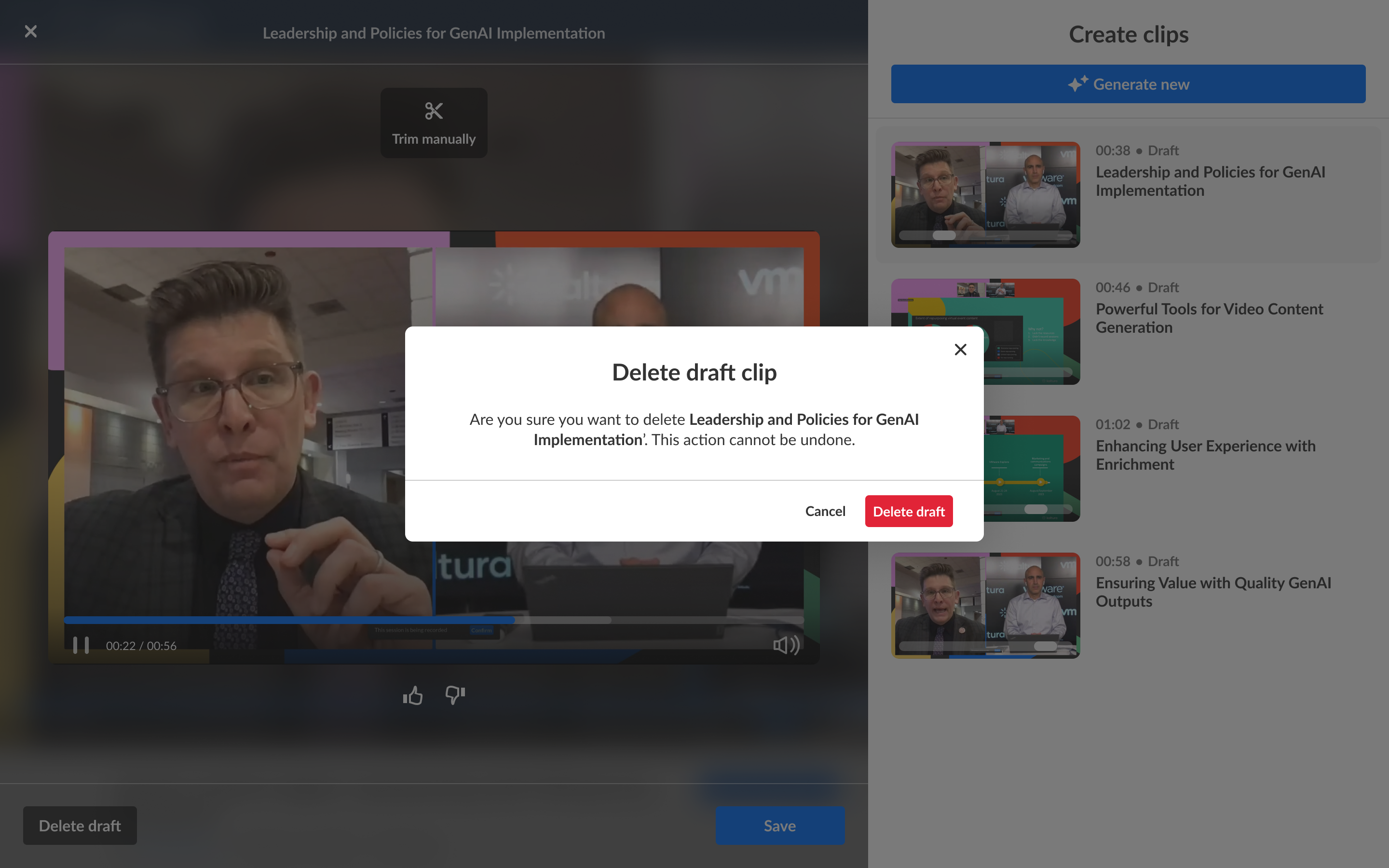The image size is (1389, 868).
Task: Seek on the video progress bar
Action: pyautogui.click(x=434, y=620)
